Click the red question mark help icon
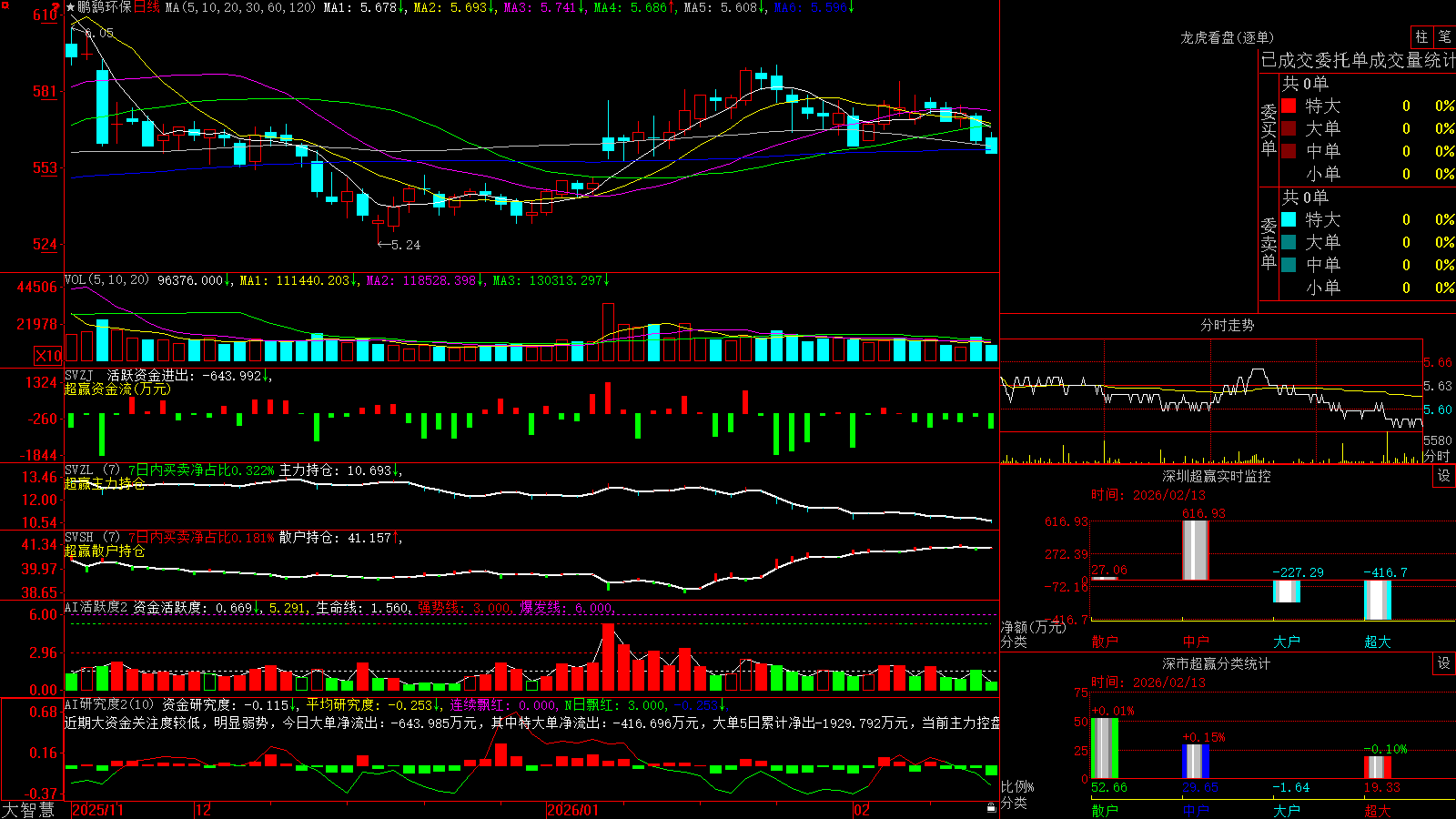The image size is (1456, 819). coord(57,7)
